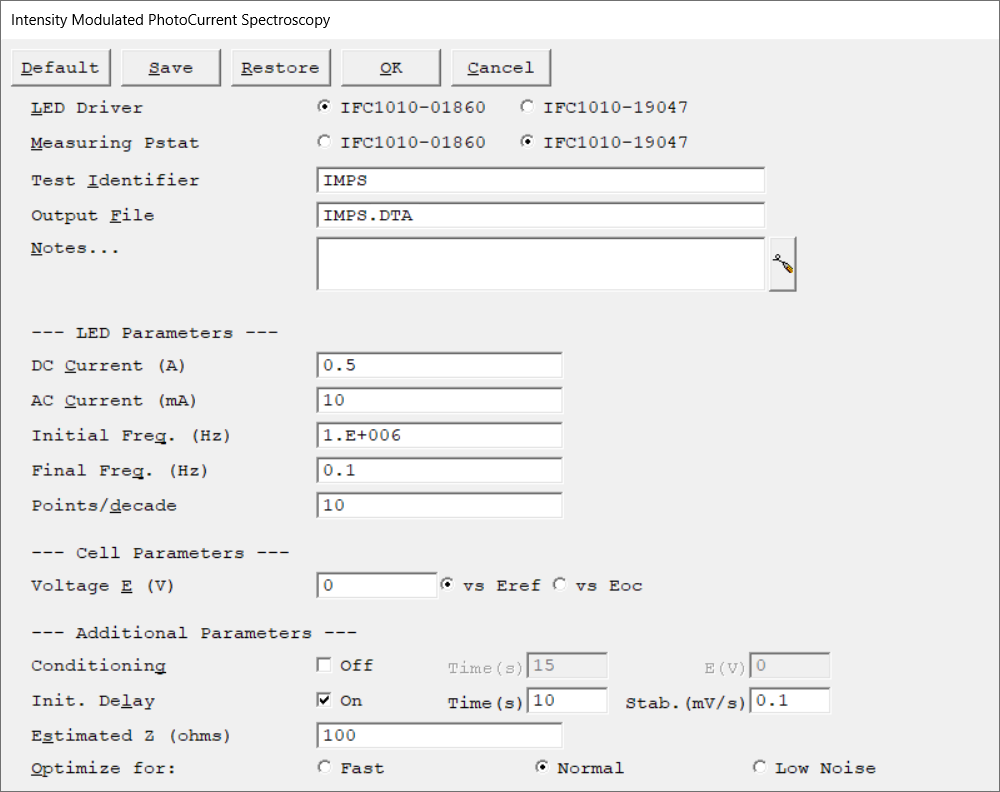The image size is (1000, 792).
Task: Click the Test Identifier text field
Action: 540,180
